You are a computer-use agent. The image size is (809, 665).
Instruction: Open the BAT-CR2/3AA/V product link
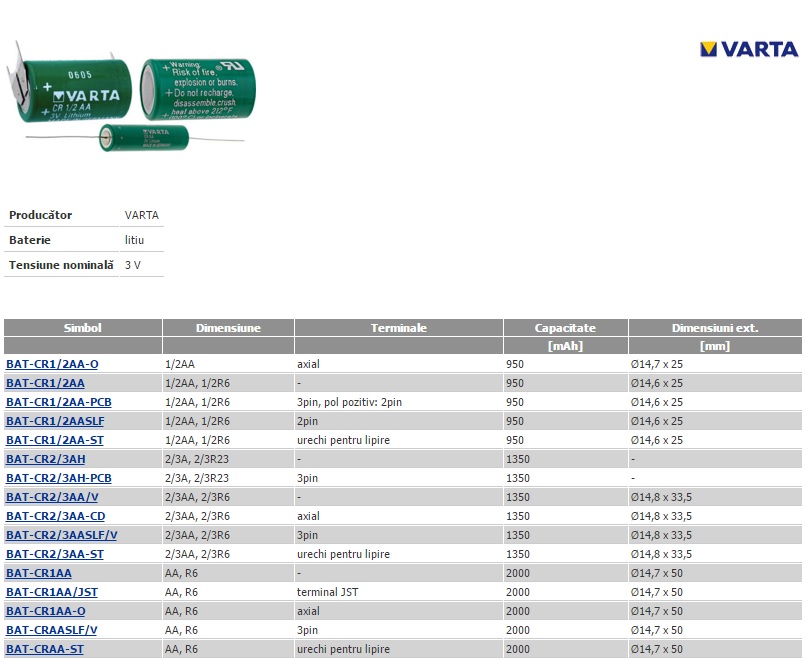(52, 497)
